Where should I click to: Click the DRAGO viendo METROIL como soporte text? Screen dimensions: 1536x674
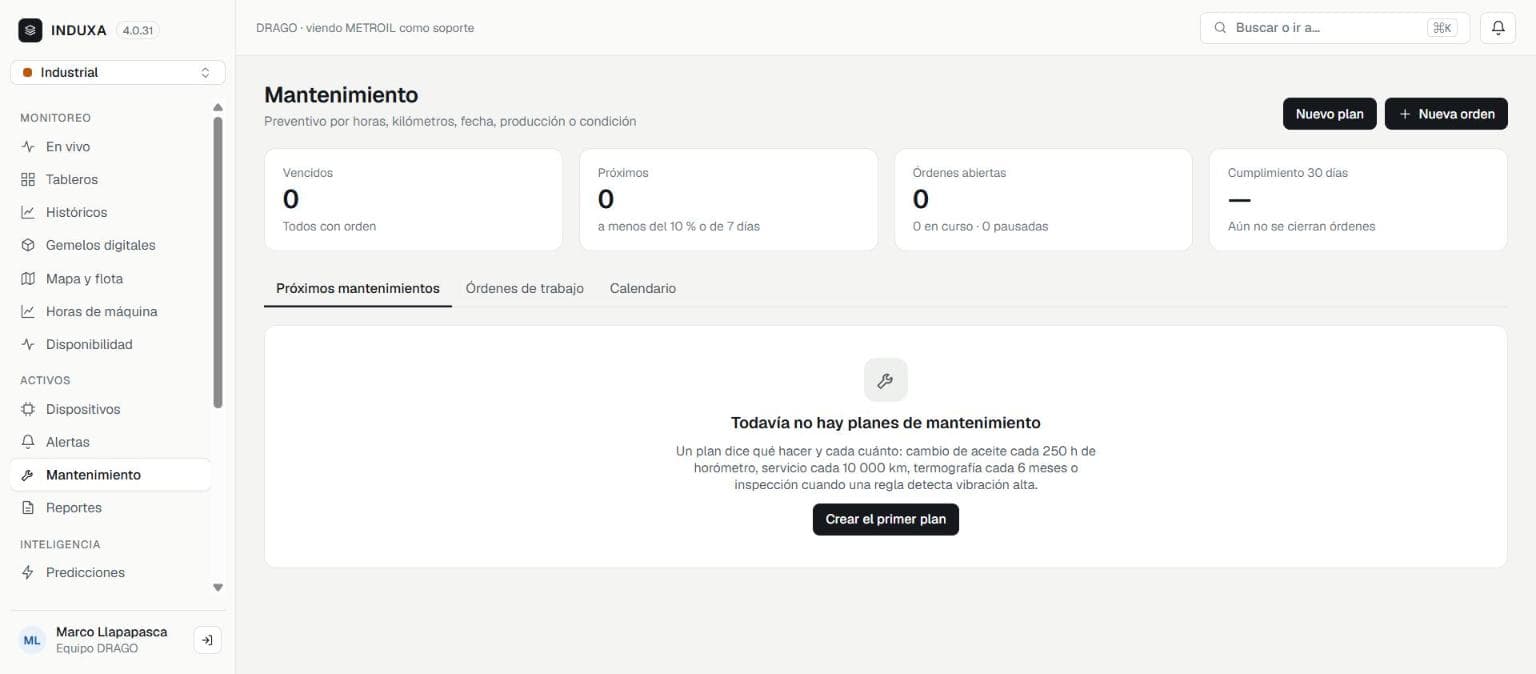click(365, 28)
